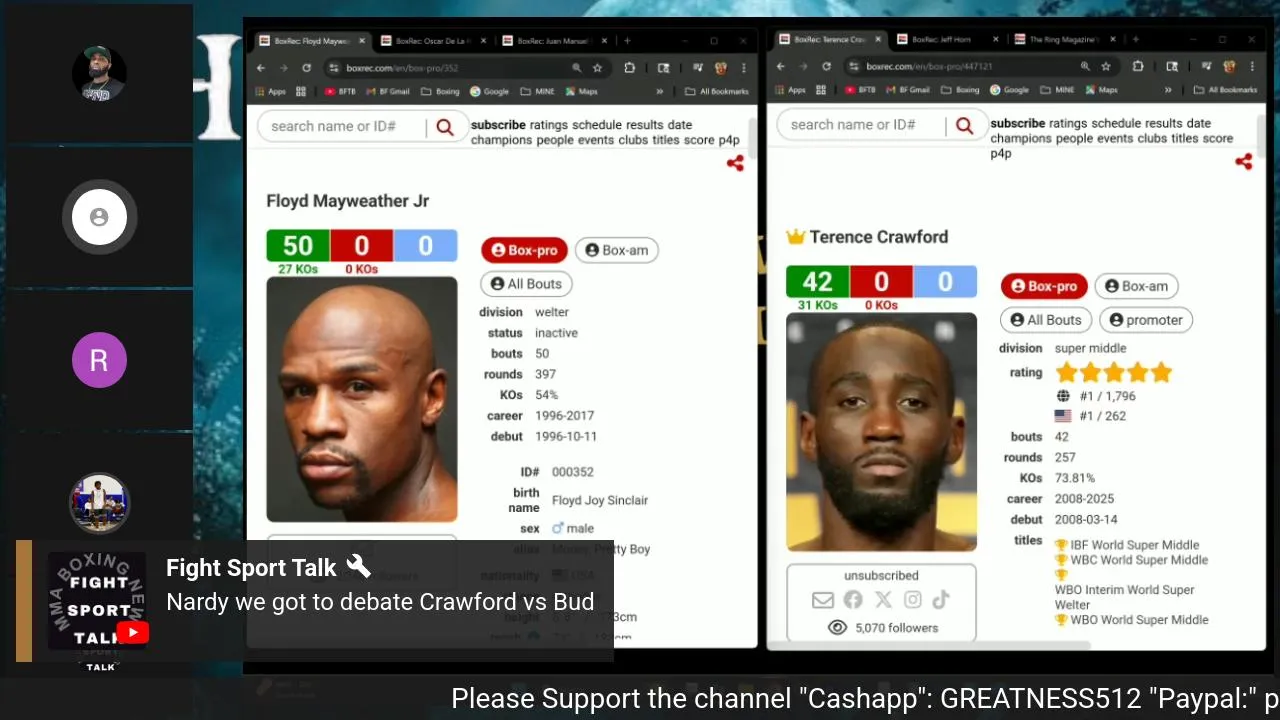1280x720 pixels.
Task: Select Box-am on the Crawford profile
Action: click(x=1136, y=286)
